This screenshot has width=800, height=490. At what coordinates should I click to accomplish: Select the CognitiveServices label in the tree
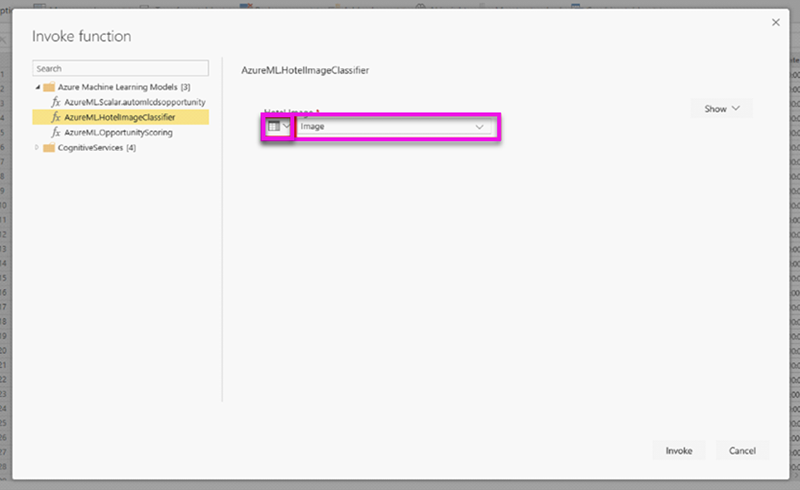(x=89, y=148)
